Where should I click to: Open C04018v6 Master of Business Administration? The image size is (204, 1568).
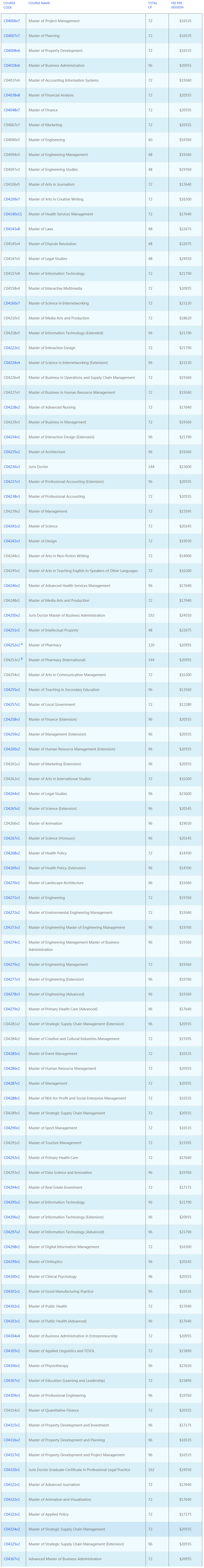pyautogui.click(x=11, y=66)
